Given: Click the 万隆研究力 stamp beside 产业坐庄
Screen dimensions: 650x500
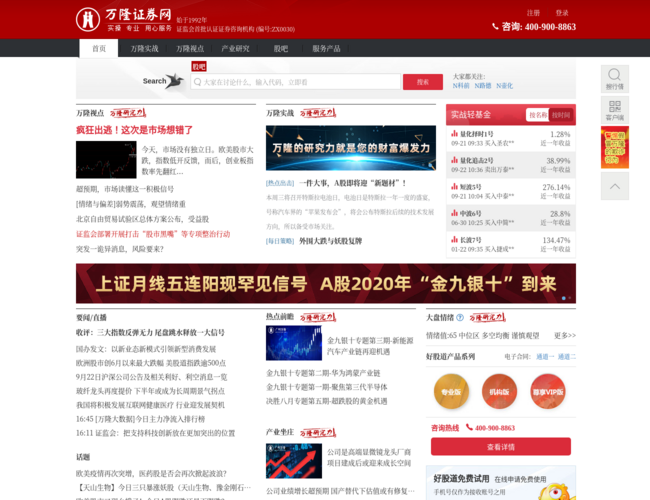Looking at the screenshot, I should point(318,432).
